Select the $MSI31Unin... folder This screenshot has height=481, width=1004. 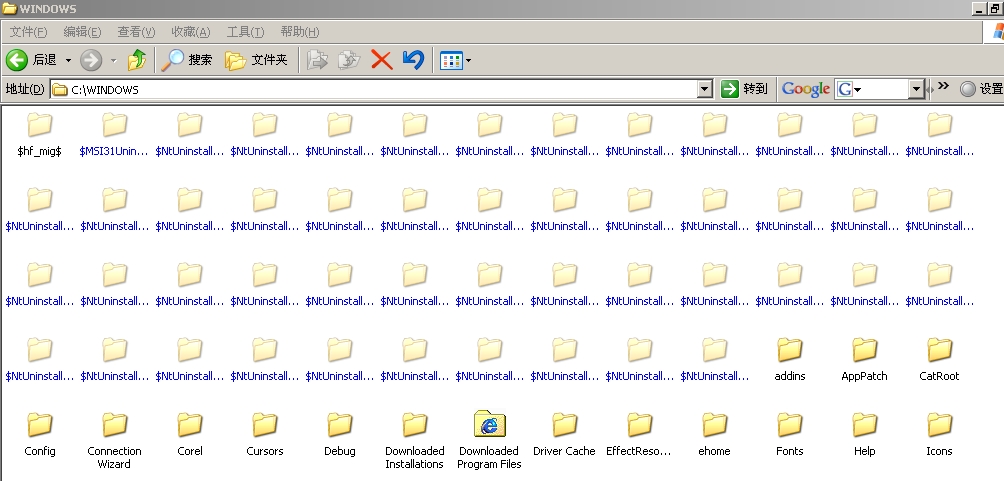click(x=115, y=135)
